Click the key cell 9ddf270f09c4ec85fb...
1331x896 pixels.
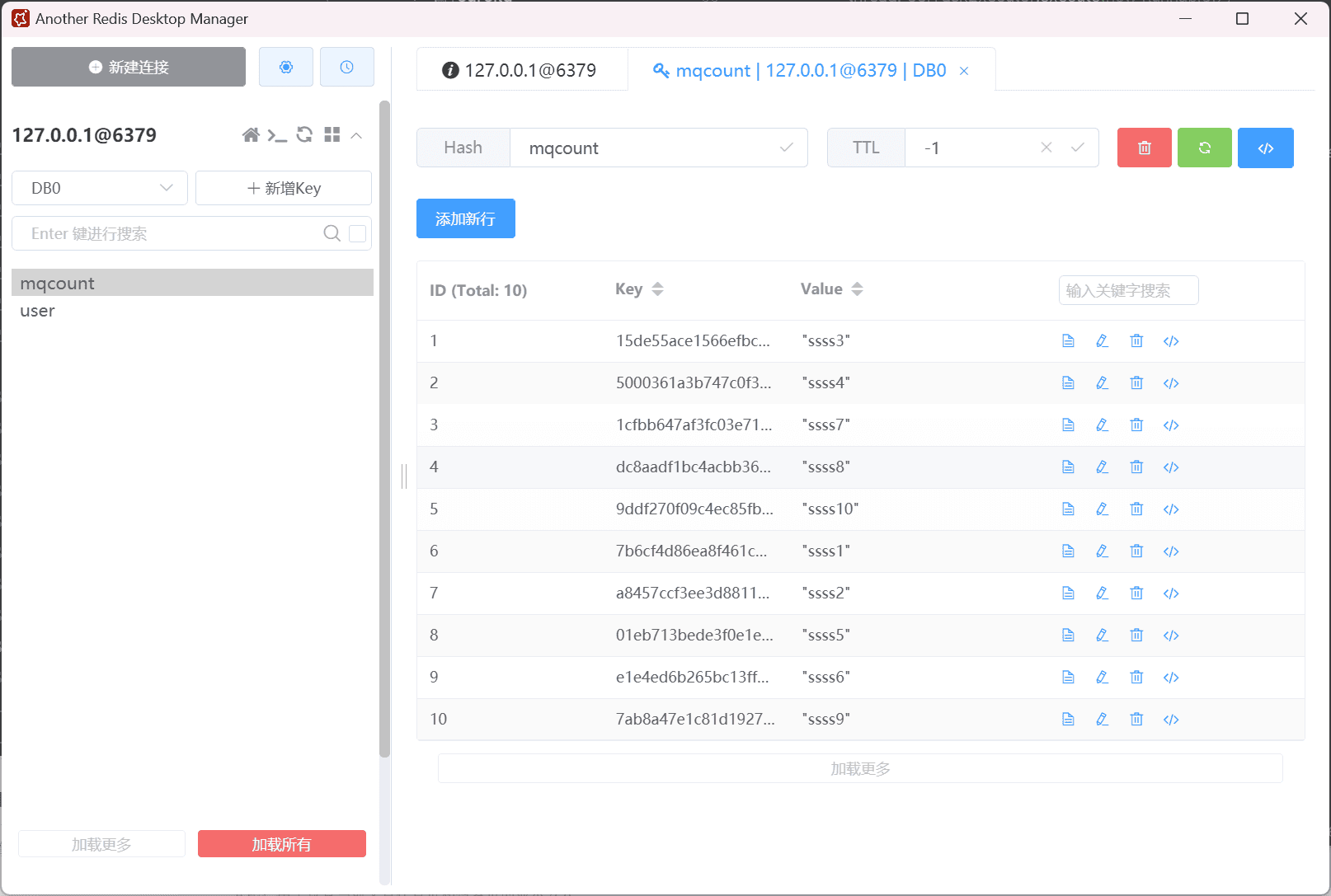click(x=694, y=509)
